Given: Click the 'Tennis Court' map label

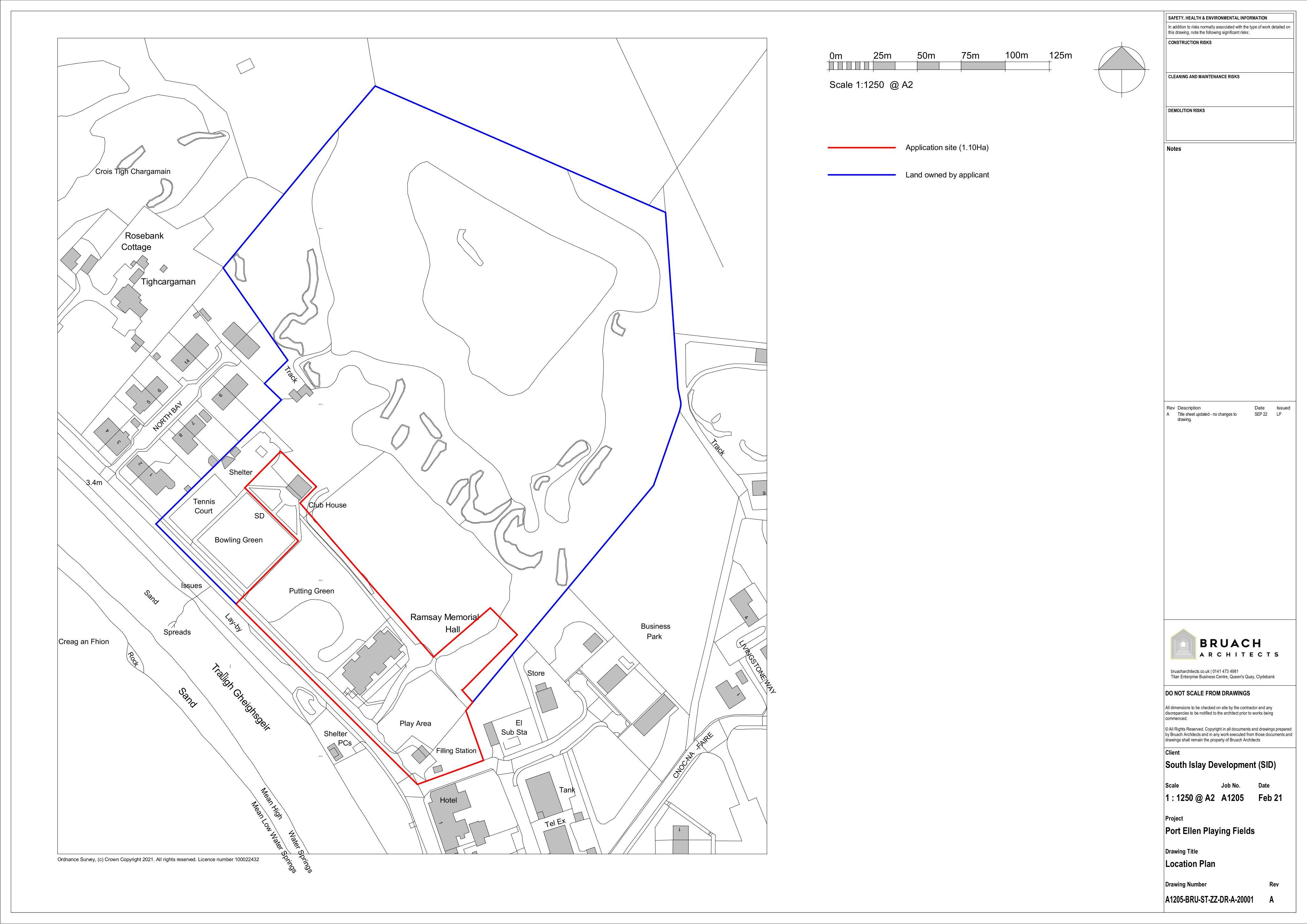Looking at the screenshot, I should point(204,506).
